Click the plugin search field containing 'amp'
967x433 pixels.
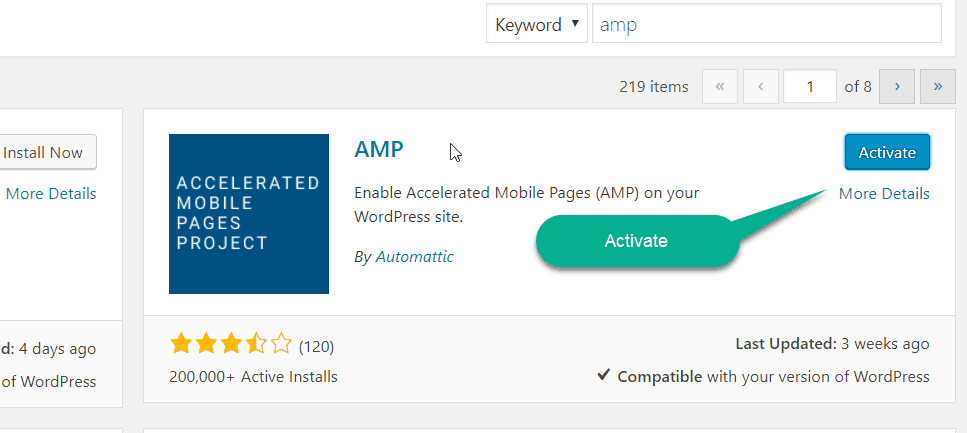tap(767, 25)
